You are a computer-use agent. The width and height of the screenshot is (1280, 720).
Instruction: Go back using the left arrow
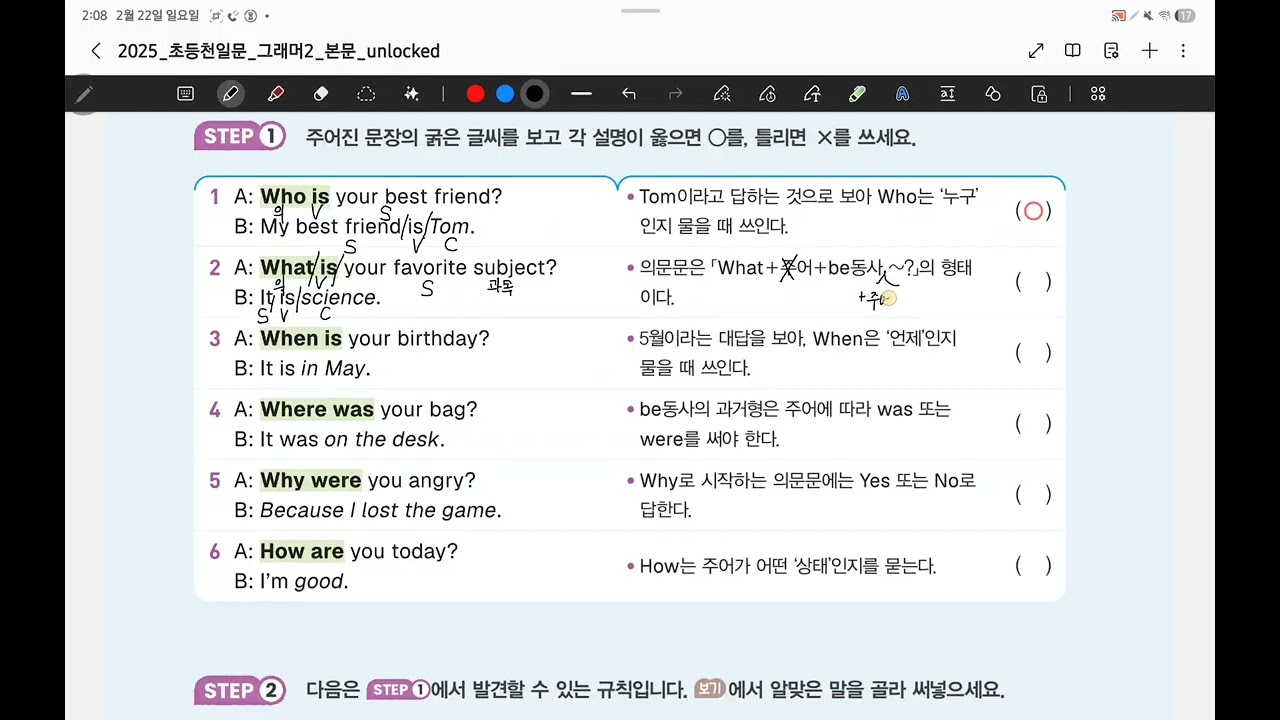(x=96, y=51)
